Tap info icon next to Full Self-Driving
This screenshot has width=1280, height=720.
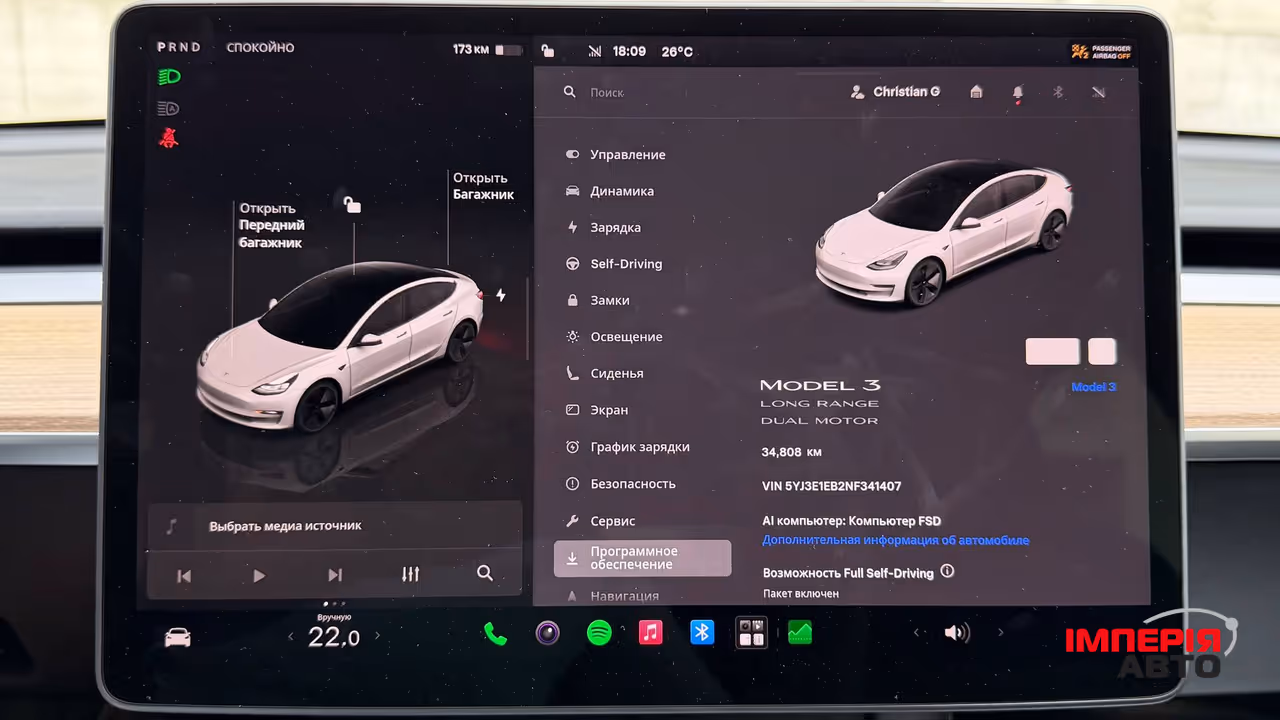[947, 572]
